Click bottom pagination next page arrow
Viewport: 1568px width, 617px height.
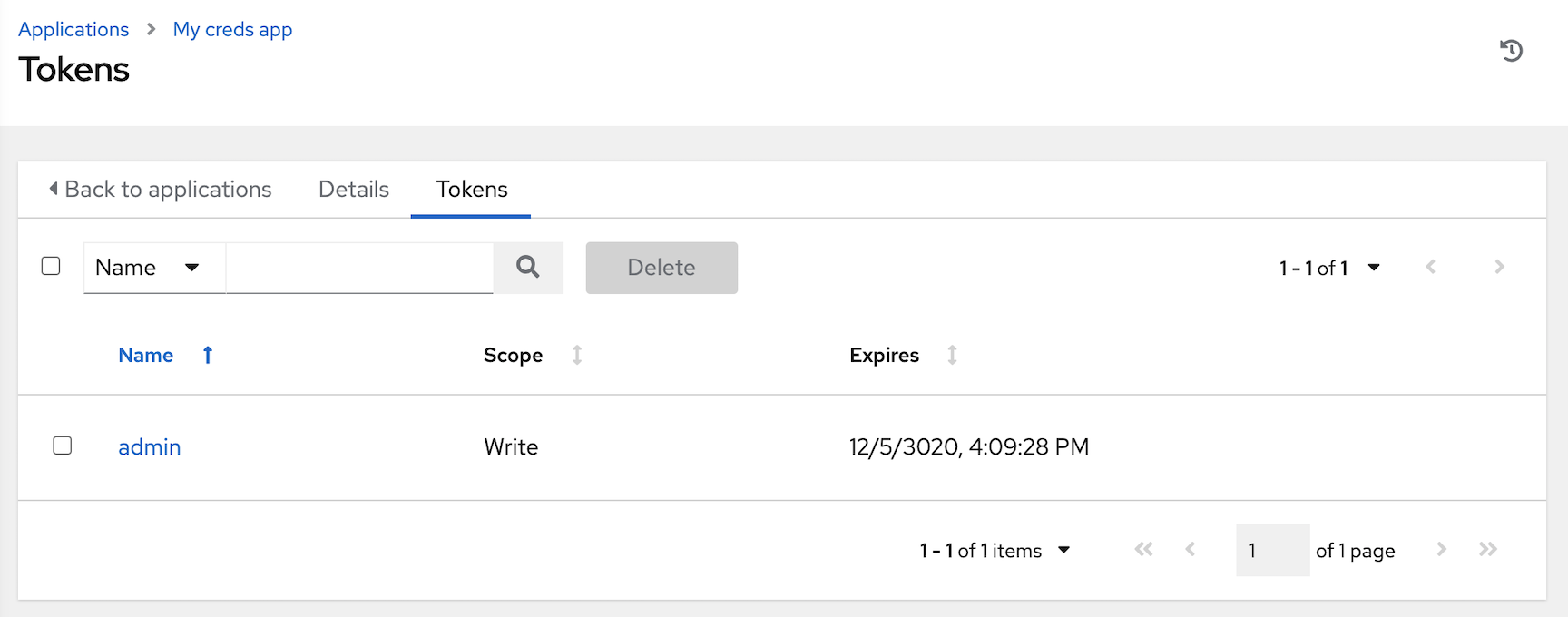coord(1441,549)
